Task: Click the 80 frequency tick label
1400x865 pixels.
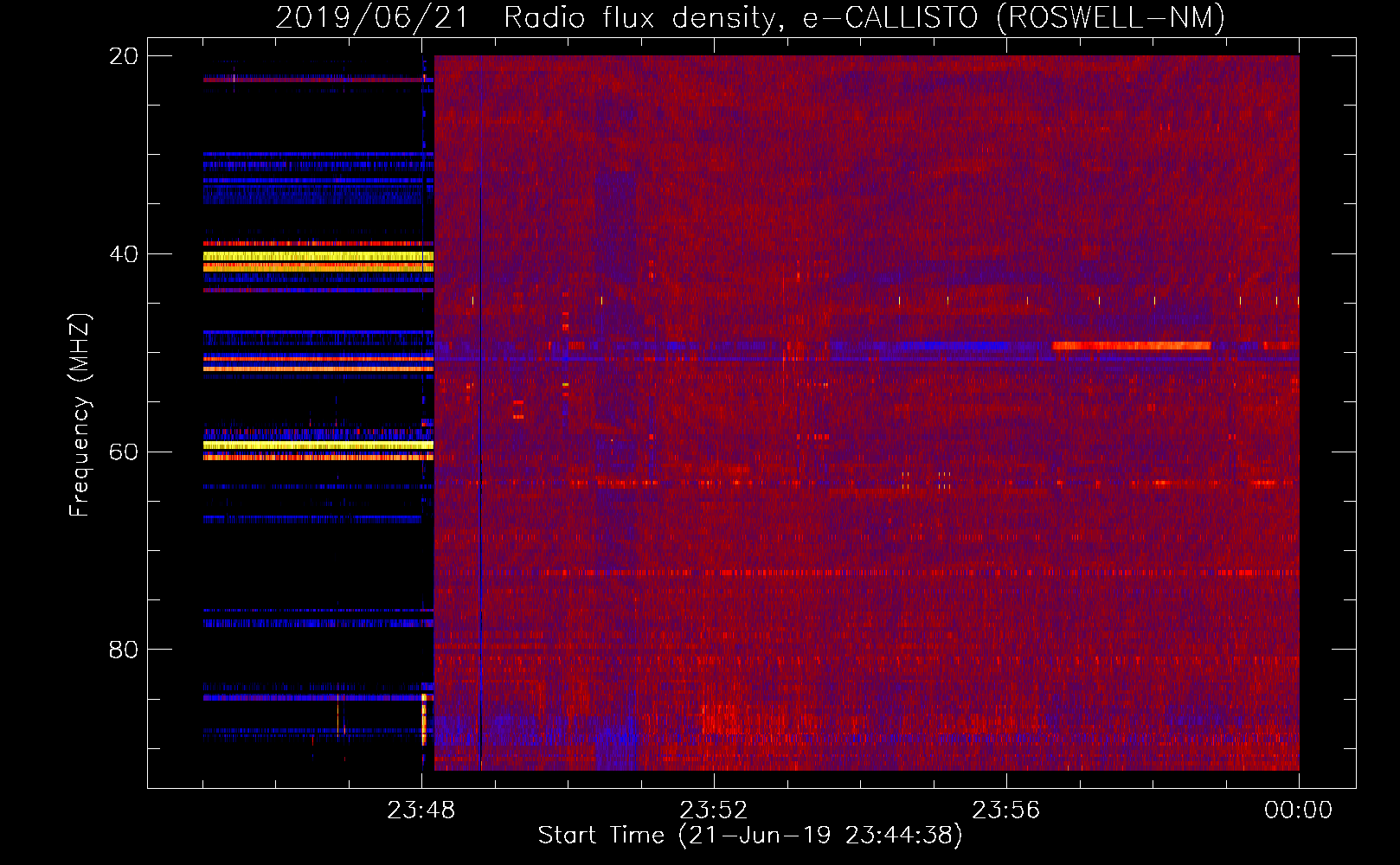Action: pyautogui.click(x=124, y=650)
